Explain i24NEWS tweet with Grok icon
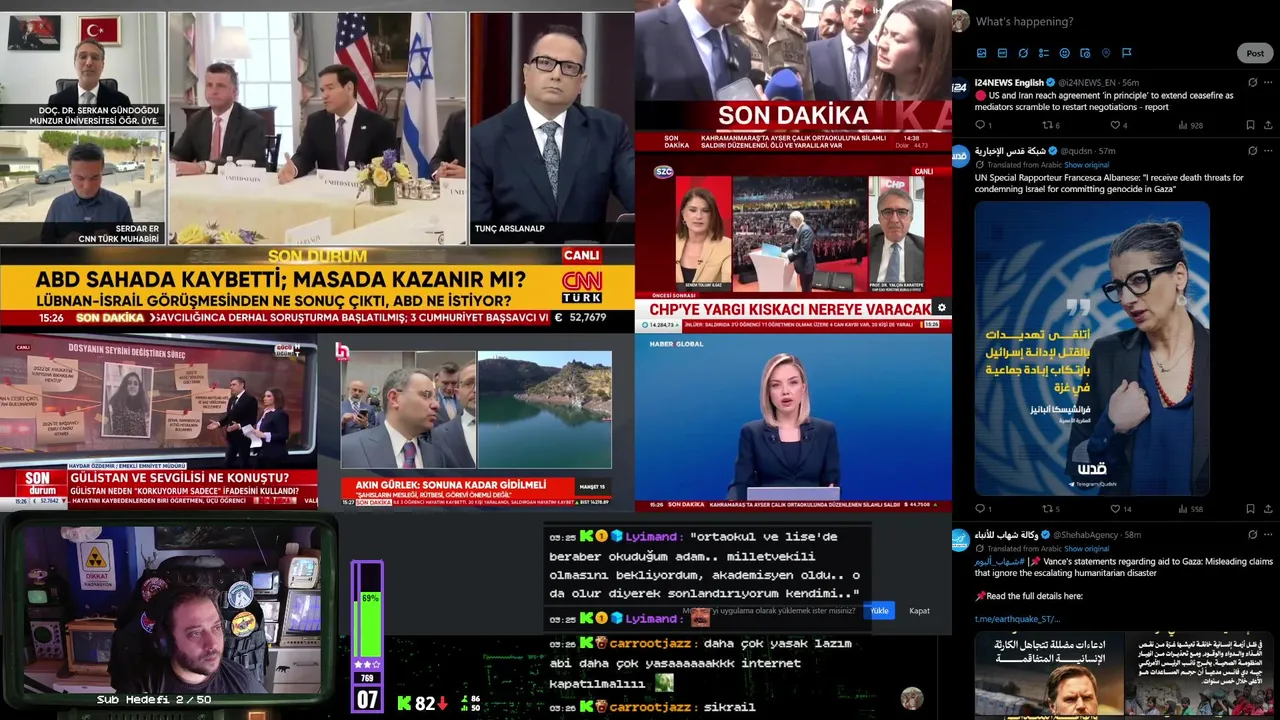The width and height of the screenshot is (1280, 720). pyautogui.click(x=1252, y=82)
